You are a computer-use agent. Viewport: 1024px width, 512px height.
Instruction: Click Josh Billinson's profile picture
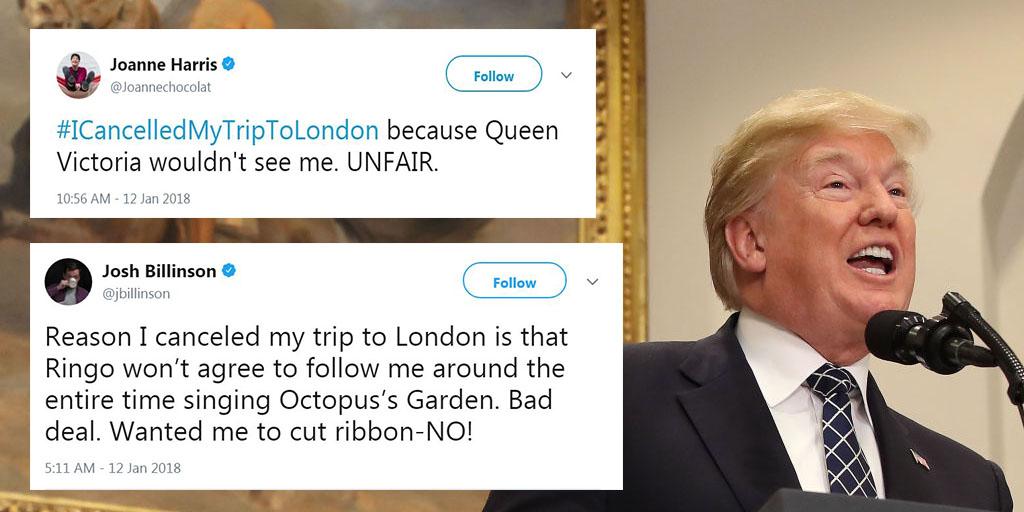pyautogui.click(x=68, y=281)
